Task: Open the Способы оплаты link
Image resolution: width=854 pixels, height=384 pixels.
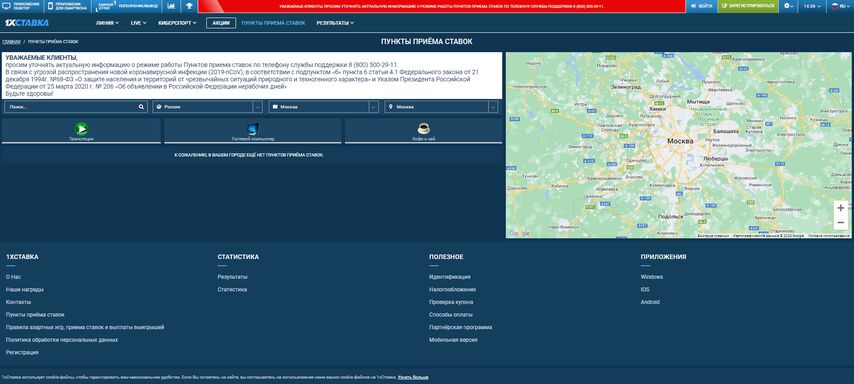Action: coord(450,314)
